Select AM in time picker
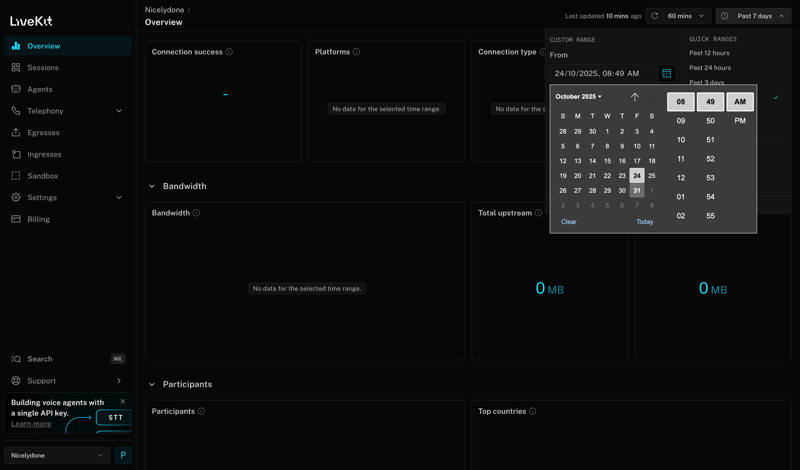The height and width of the screenshot is (470, 800). 740,102
